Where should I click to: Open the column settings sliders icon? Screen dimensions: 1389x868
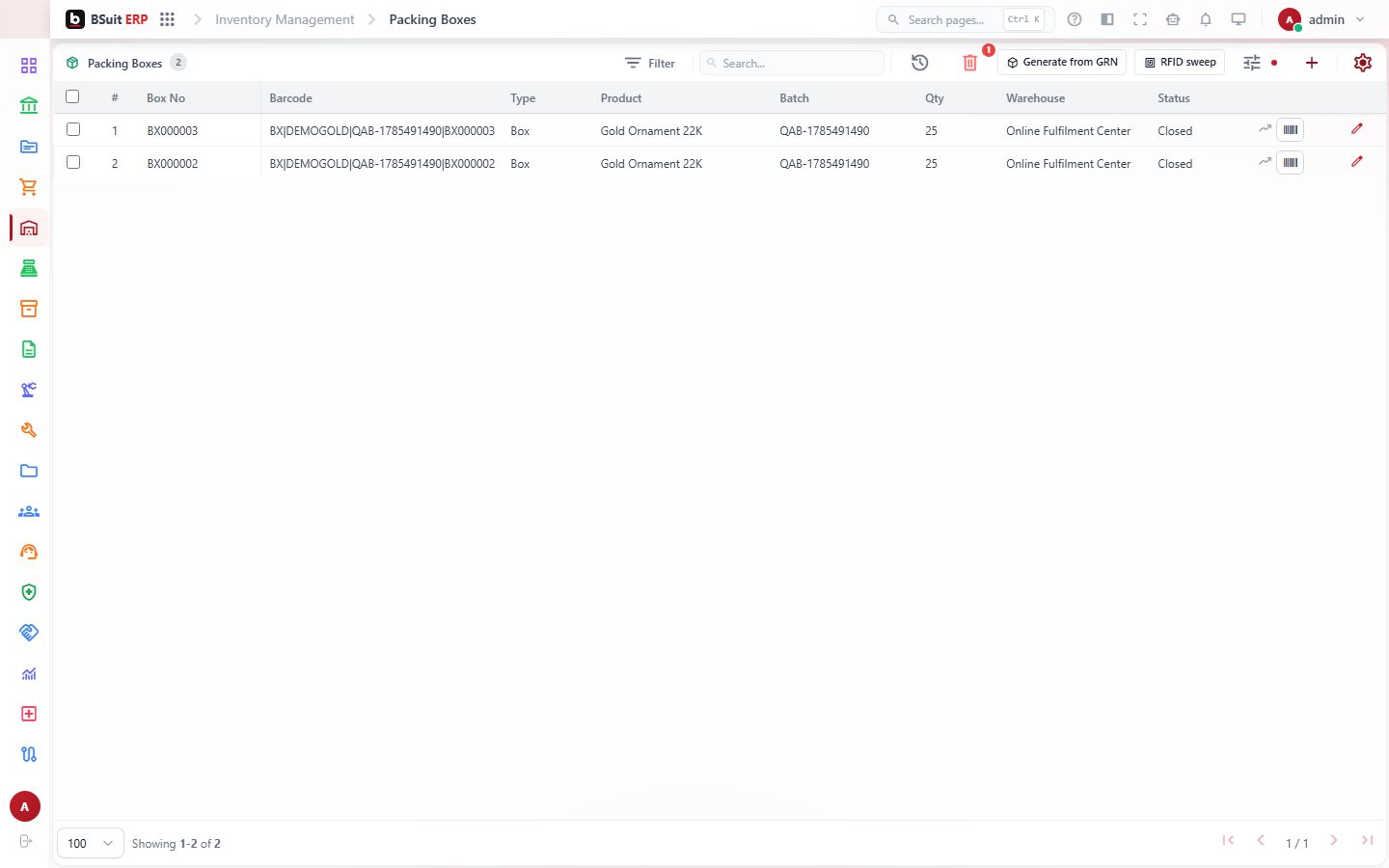[x=1252, y=63]
